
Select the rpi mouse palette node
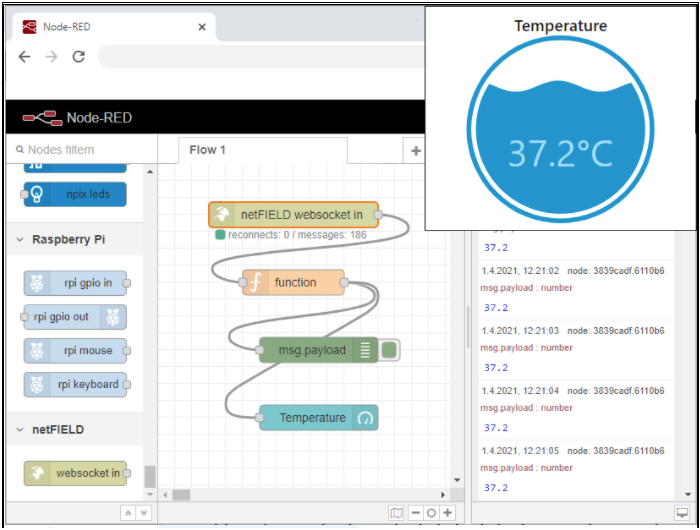(x=75, y=351)
